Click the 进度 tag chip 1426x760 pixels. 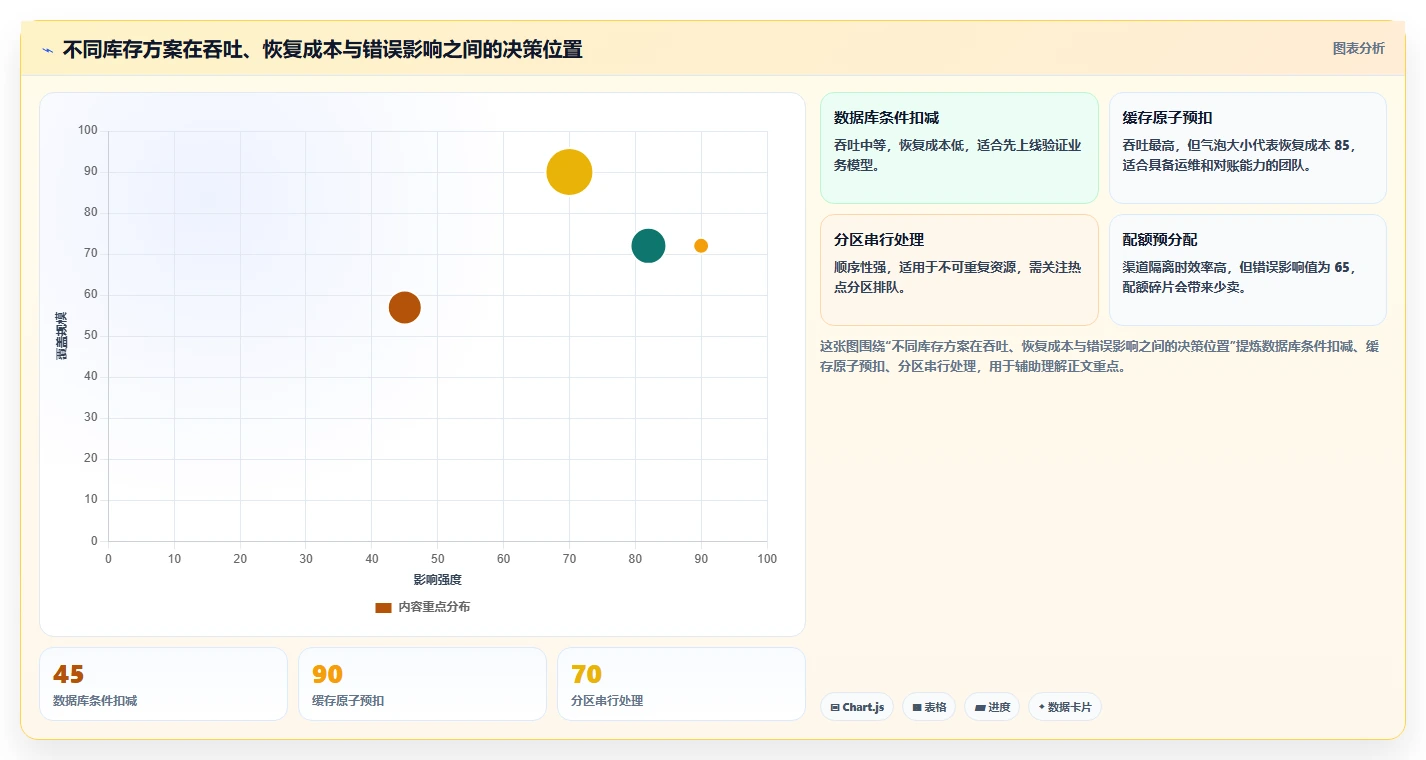[x=992, y=707]
